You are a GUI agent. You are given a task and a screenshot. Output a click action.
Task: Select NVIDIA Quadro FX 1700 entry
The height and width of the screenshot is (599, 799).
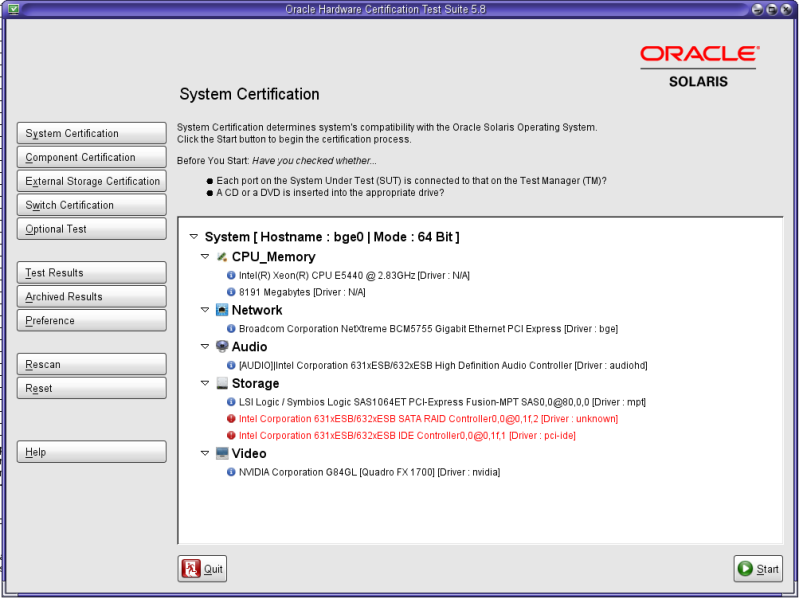369,473
